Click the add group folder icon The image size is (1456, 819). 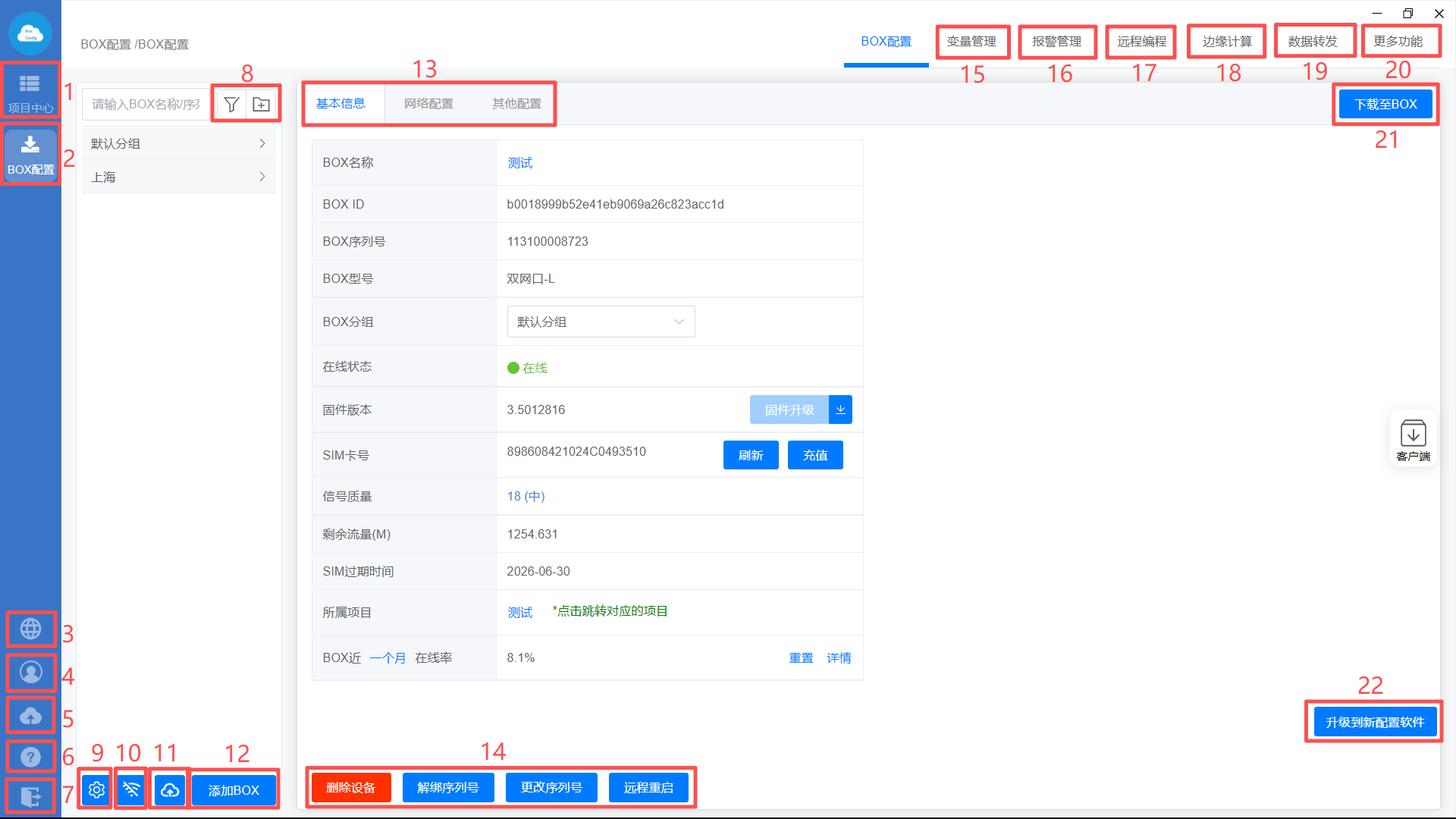click(261, 104)
